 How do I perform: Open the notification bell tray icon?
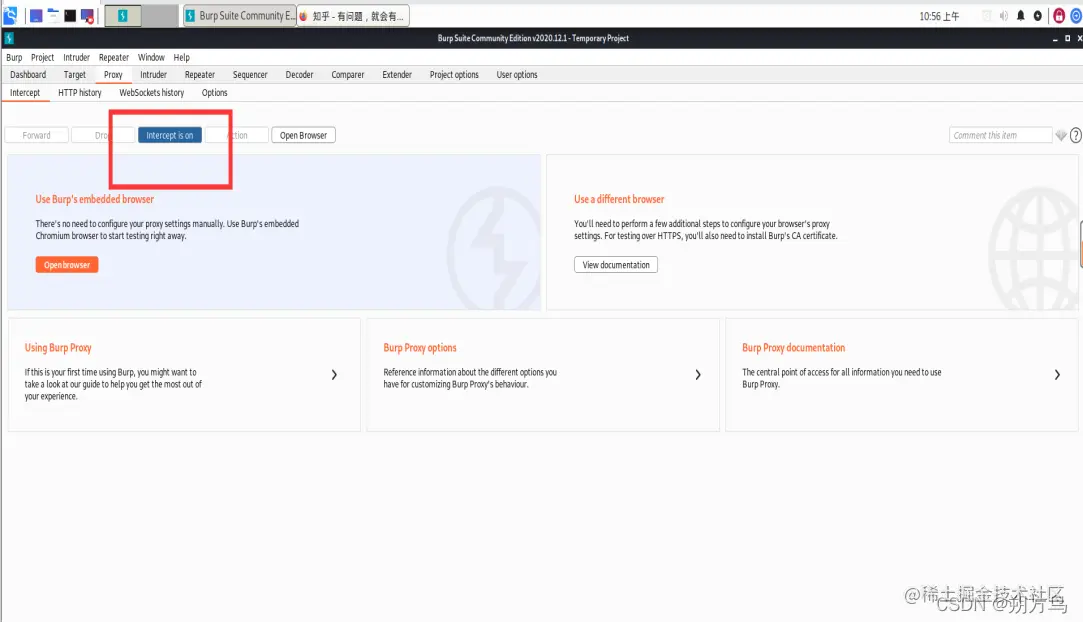click(x=1021, y=16)
